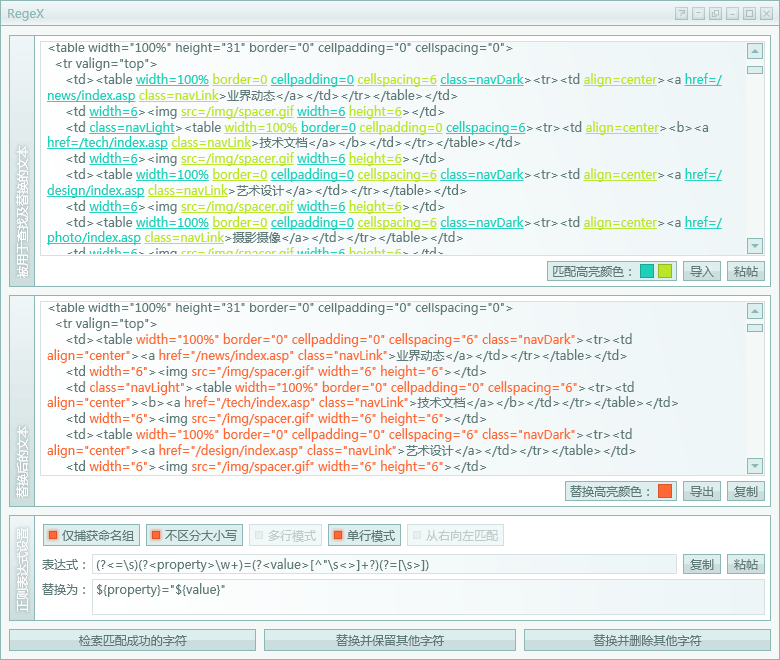Select the 正则表达式设置 side tab
Screen dimensions: 780x660
click(22, 568)
